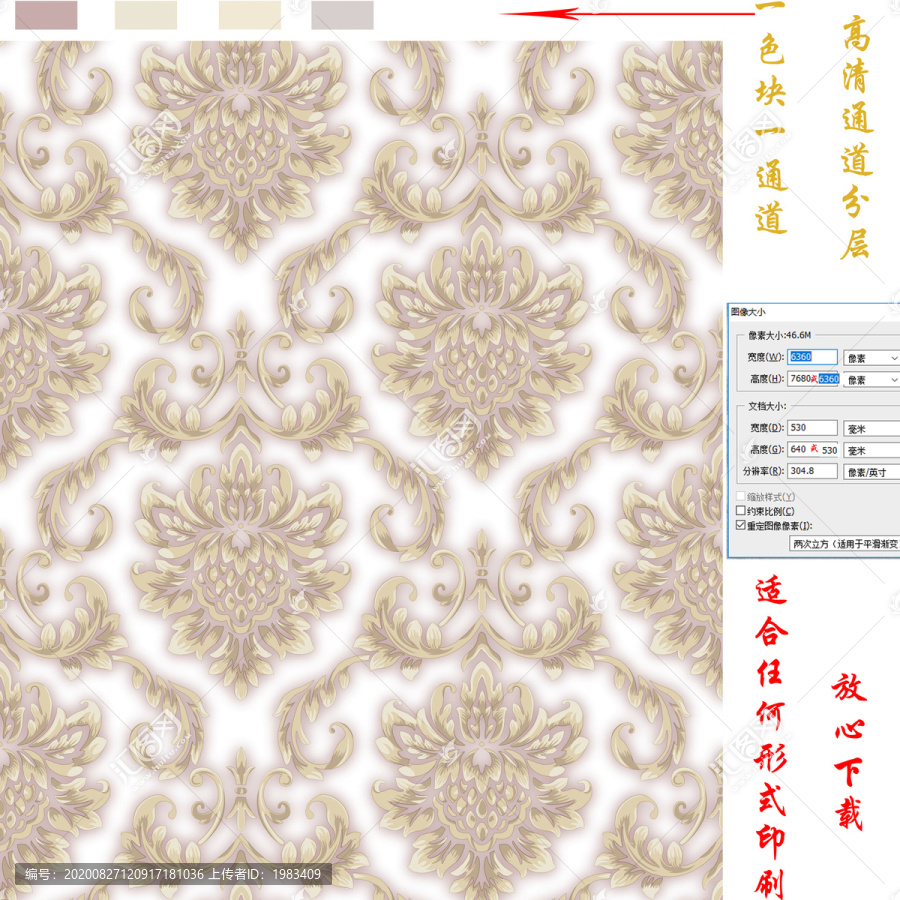Click the pixel width field showing 6360
The height and width of the screenshot is (900, 900).
point(812,357)
